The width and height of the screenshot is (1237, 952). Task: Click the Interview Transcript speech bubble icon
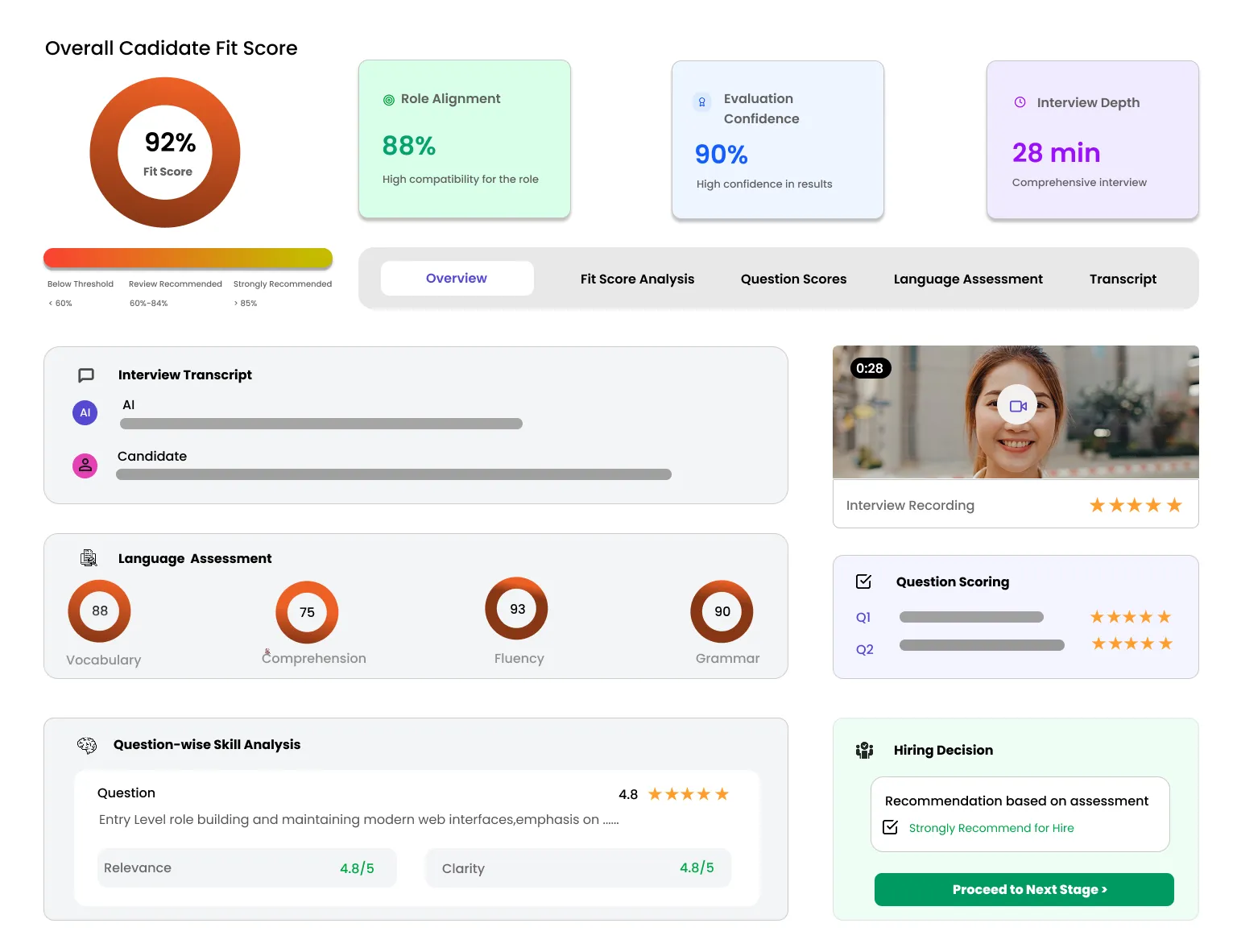[x=86, y=375]
